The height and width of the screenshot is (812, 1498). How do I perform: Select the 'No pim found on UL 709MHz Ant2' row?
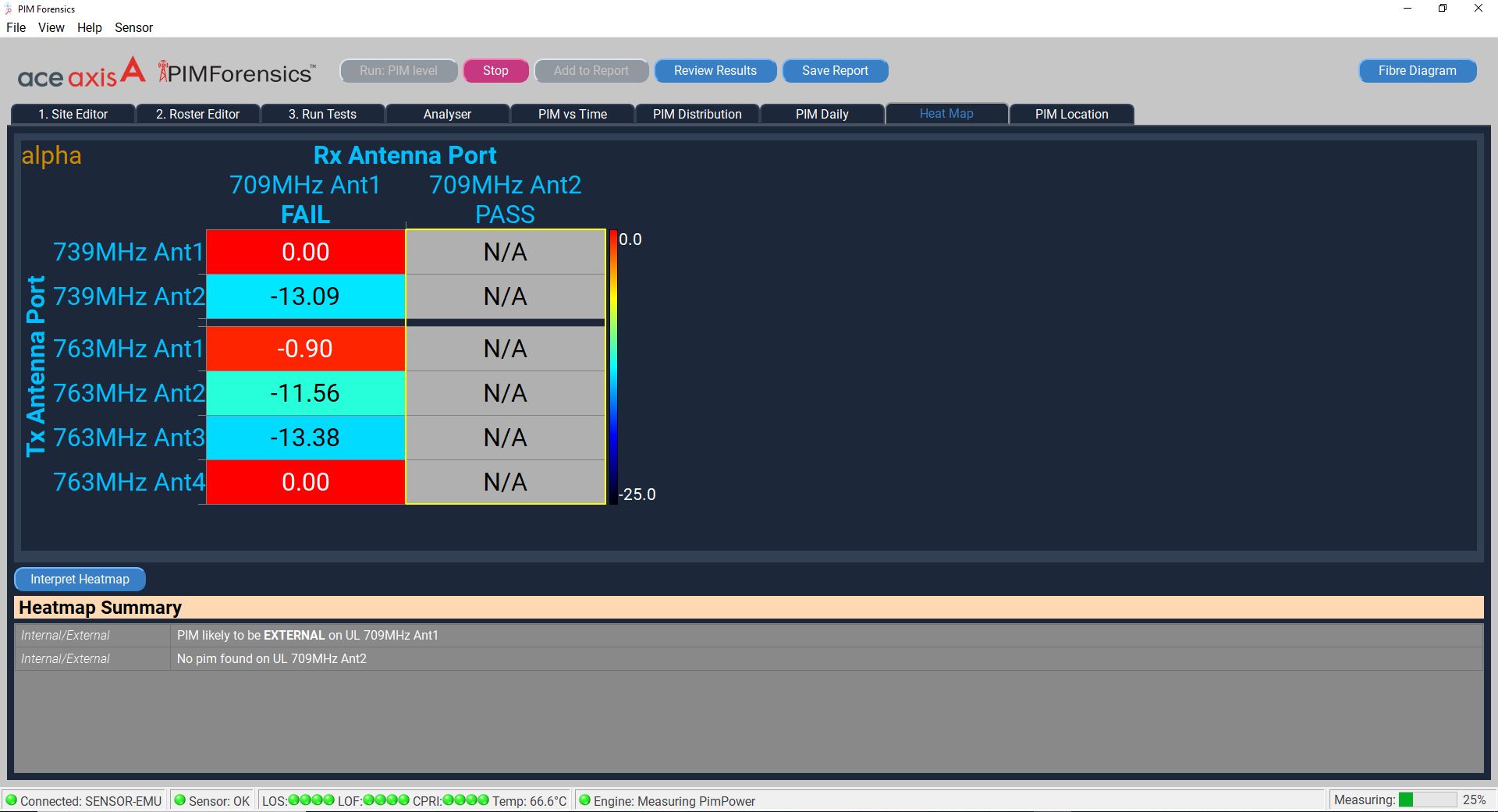749,659
